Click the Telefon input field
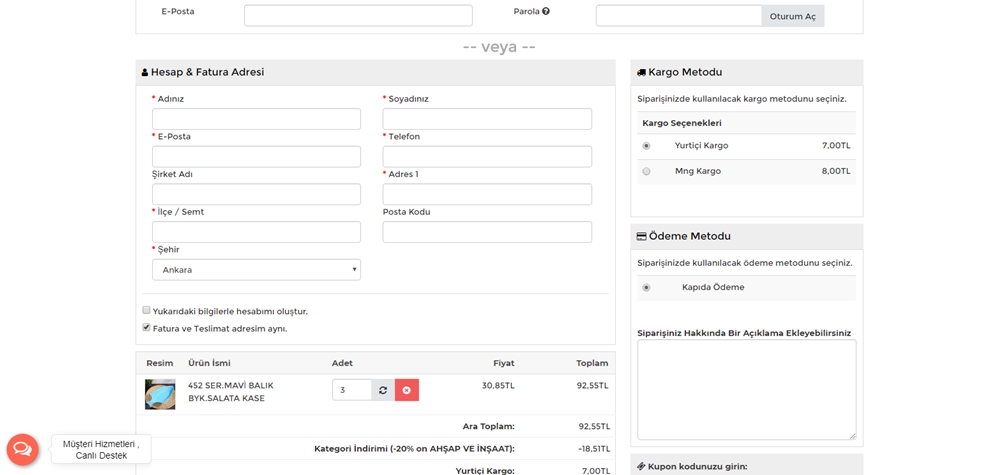Image resolution: width=1000 pixels, height=475 pixels. click(x=487, y=157)
